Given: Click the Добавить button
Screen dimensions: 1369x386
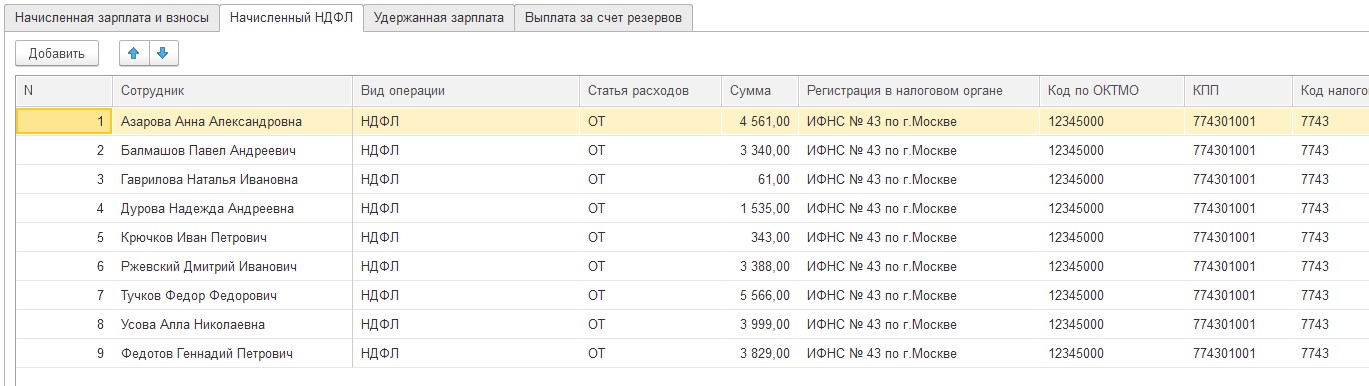Looking at the screenshot, I should tap(57, 53).
